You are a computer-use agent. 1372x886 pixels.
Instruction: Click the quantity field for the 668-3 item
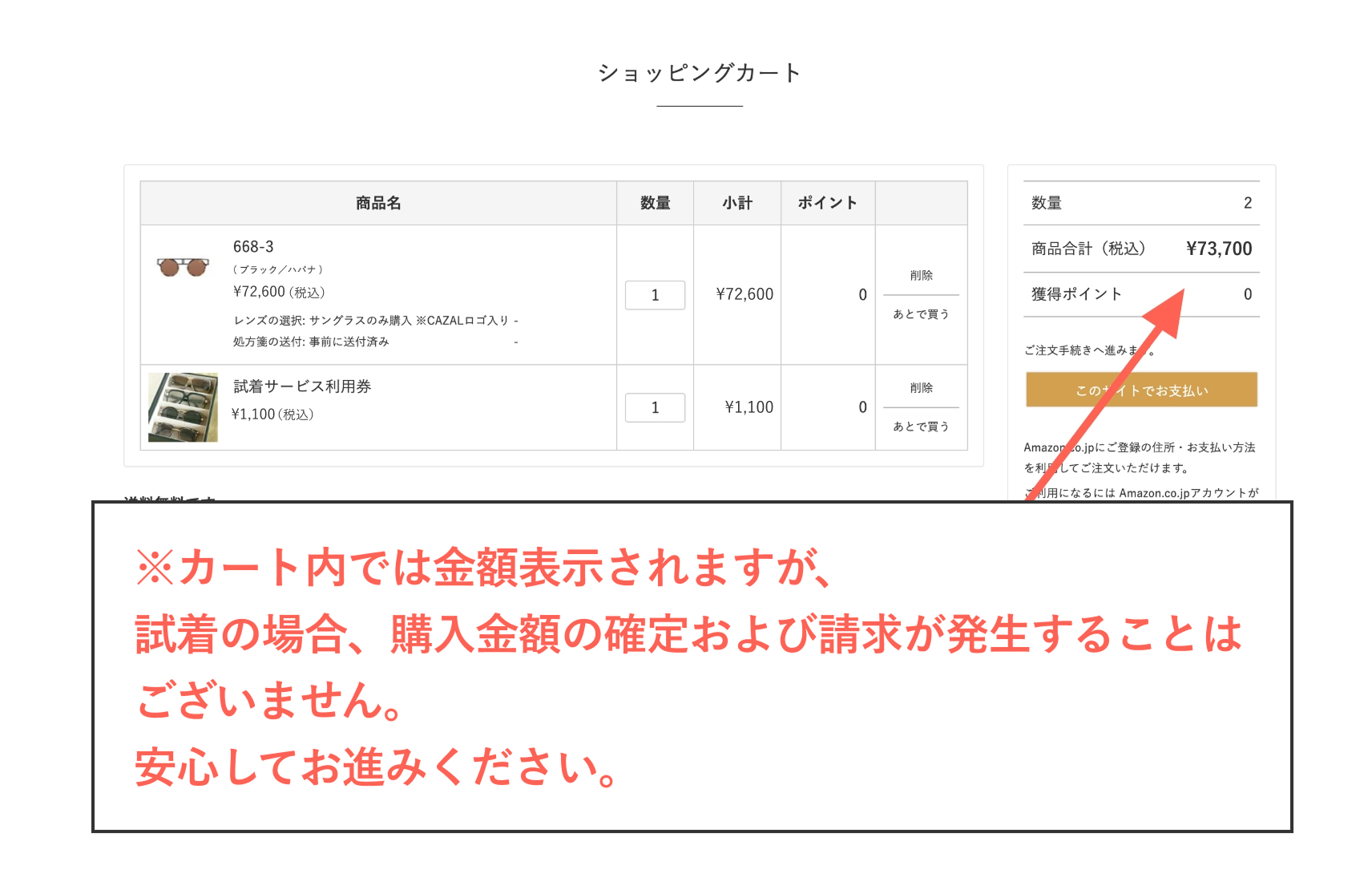pyautogui.click(x=655, y=295)
